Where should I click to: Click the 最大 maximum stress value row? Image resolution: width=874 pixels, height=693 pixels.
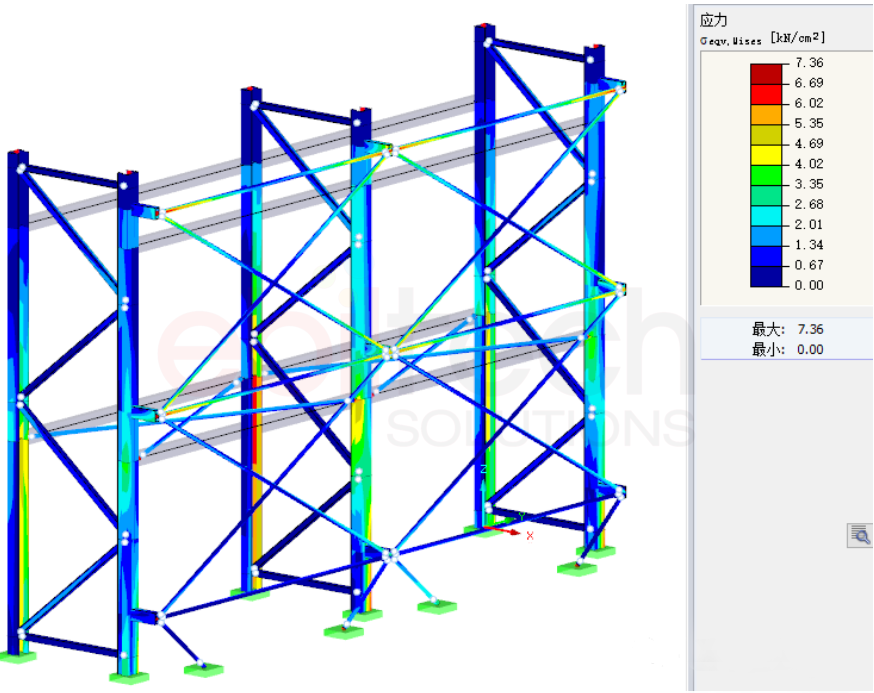[x=786, y=329]
